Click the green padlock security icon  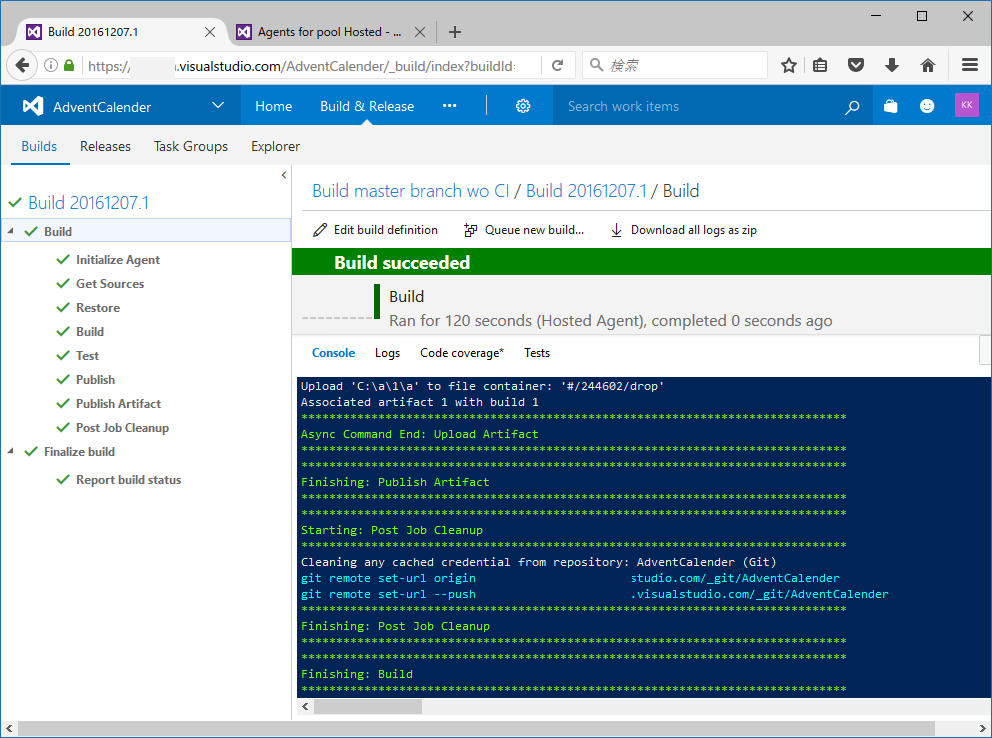(69, 65)
